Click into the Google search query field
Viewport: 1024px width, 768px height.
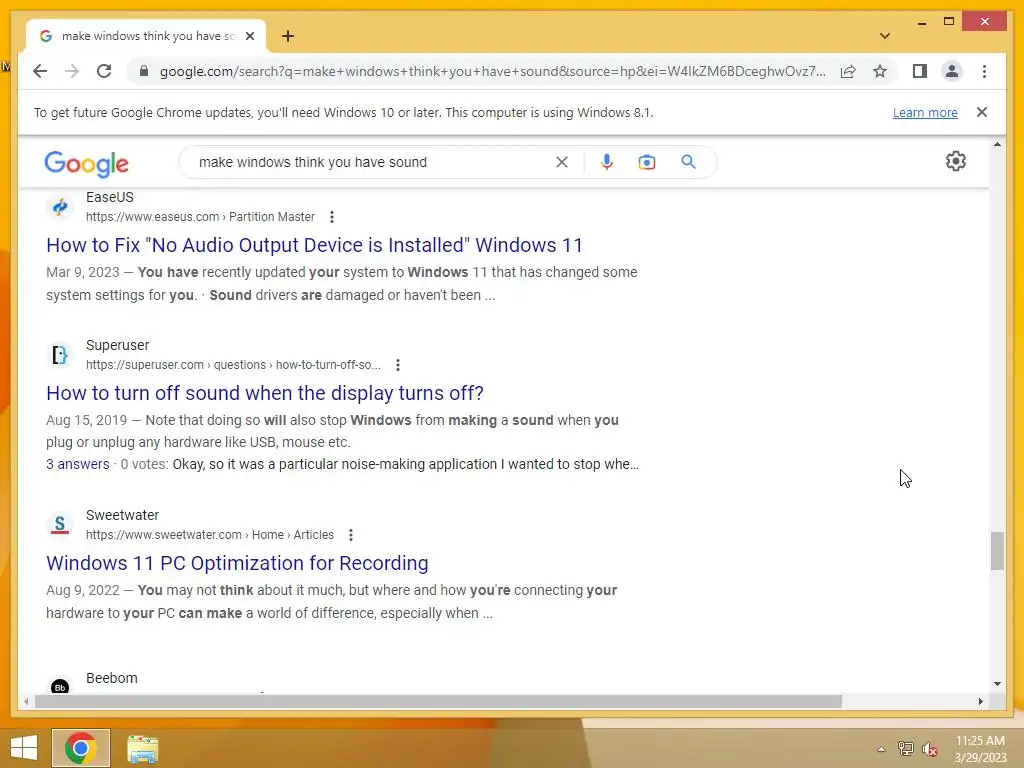click(x=372, y=162)
